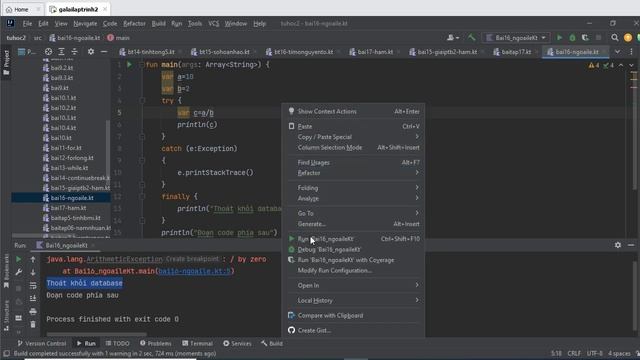
Task: Select Run 'Bai16_ngoaileKt' from context menu
Action: coord(354,239)
